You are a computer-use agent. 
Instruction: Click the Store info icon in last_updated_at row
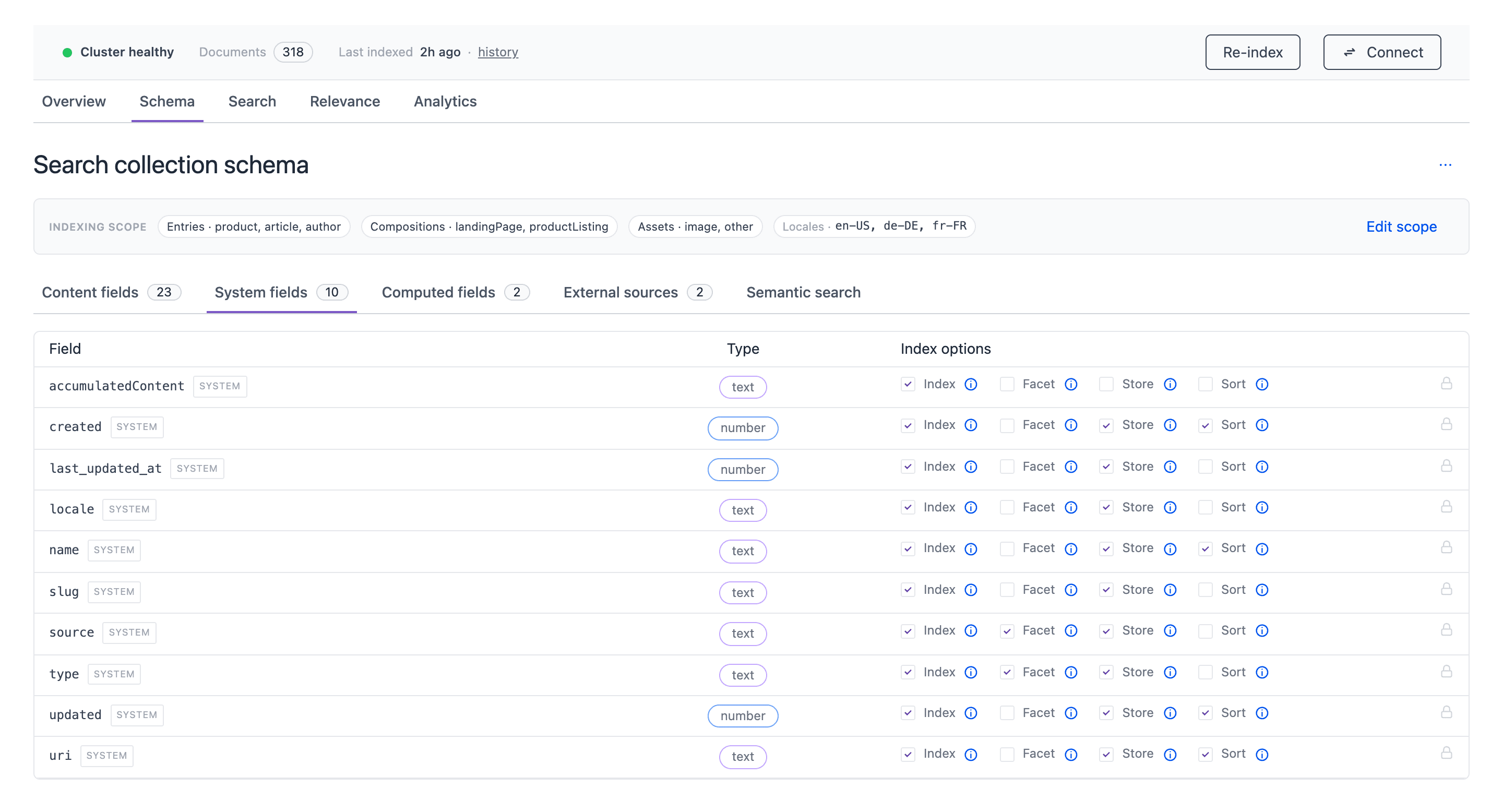[x=1170, y=467]
